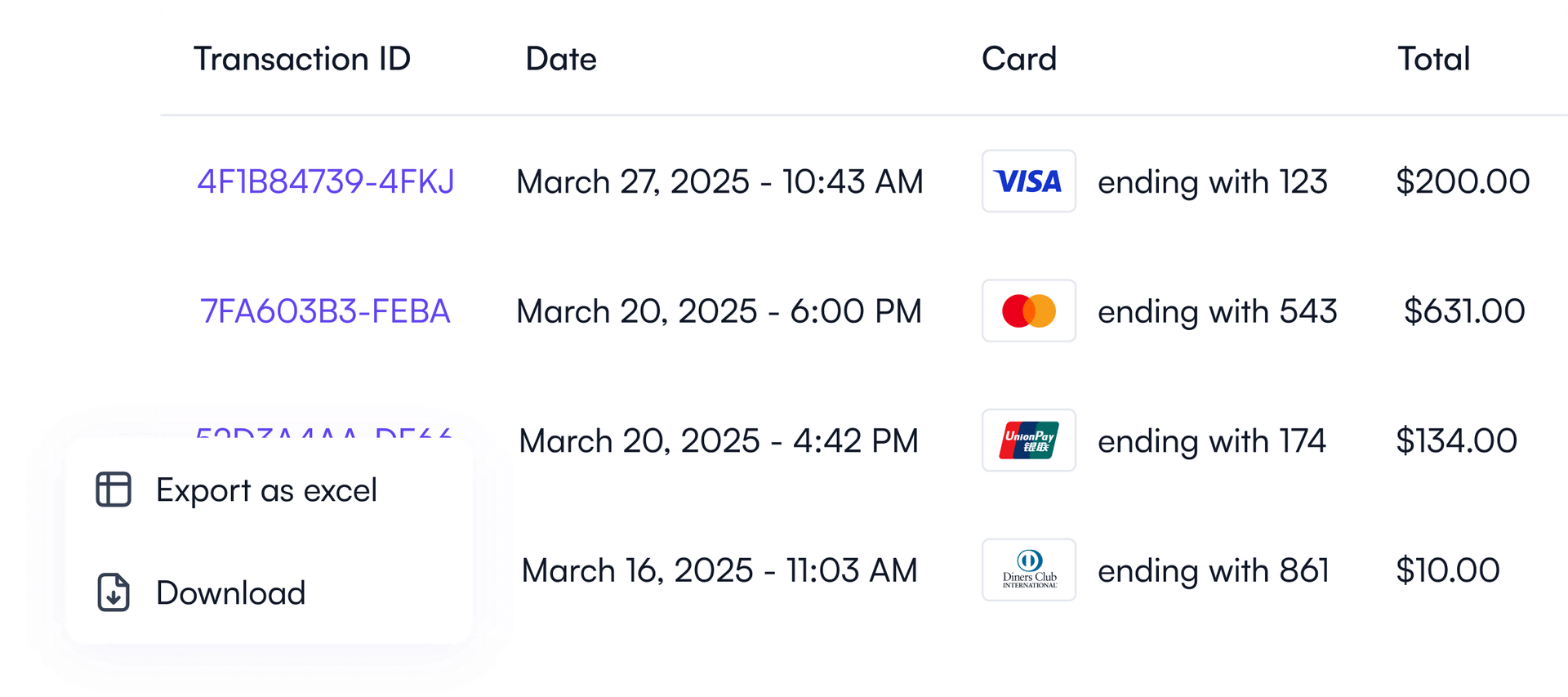
Task: Click the 'ending with 123' card text
Action: coord(1213,181)
